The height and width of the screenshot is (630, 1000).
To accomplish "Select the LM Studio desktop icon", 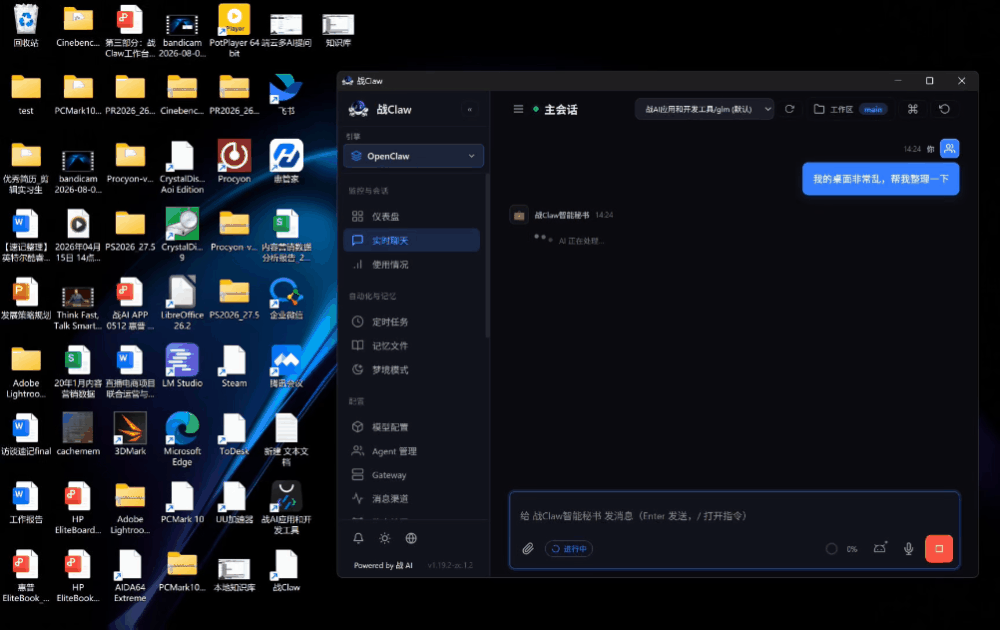I will click(x=182, y=366).
